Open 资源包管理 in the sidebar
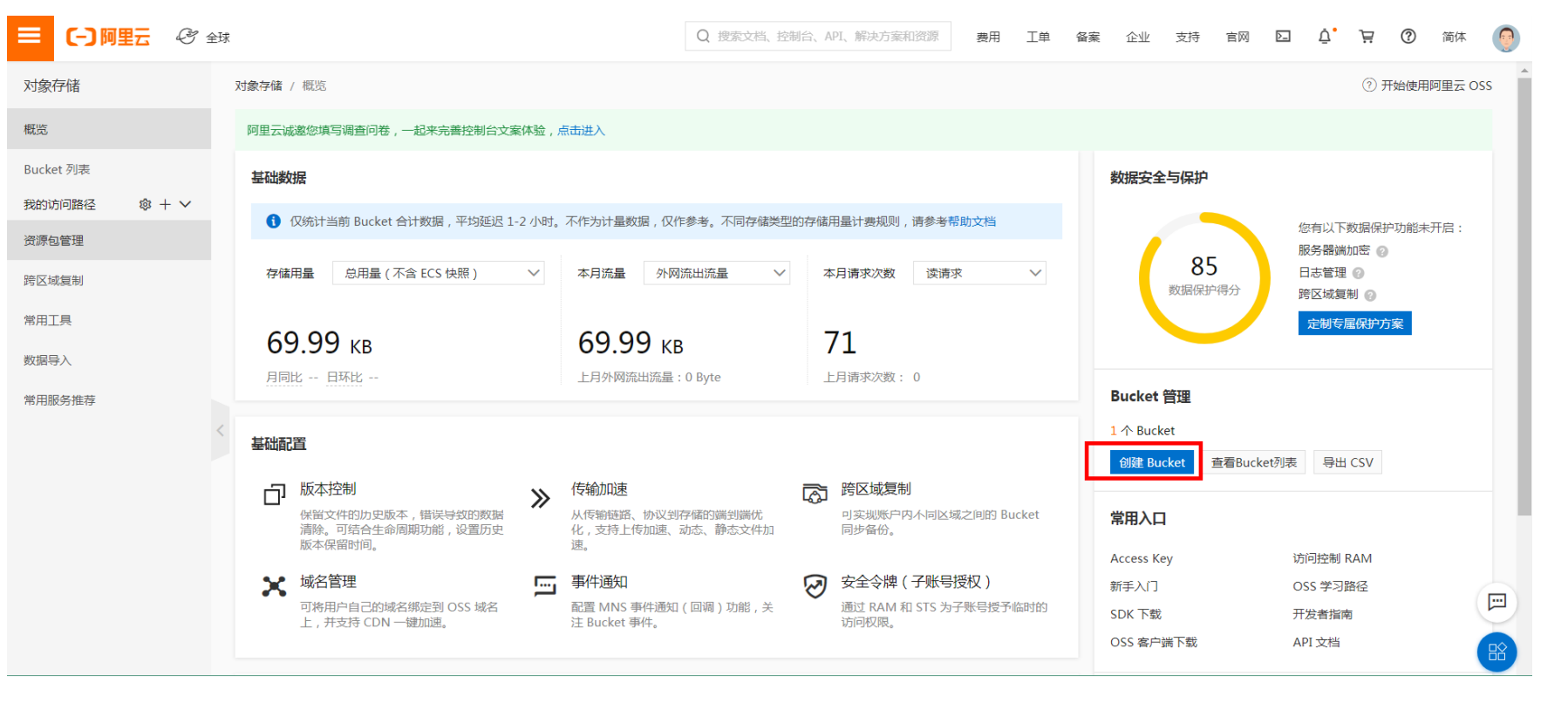This screenshot has width=1568, height=710. click(x=109, y=240)
